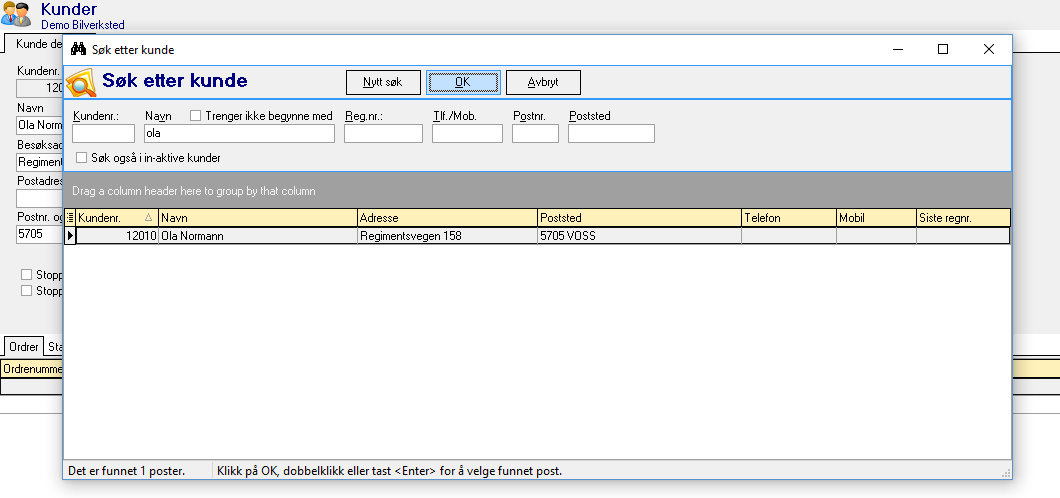Image resolution: width=1060 pixels, height=498 pixels.
Task: Click the Nytt søk button
Action: (x=383, y=82)
